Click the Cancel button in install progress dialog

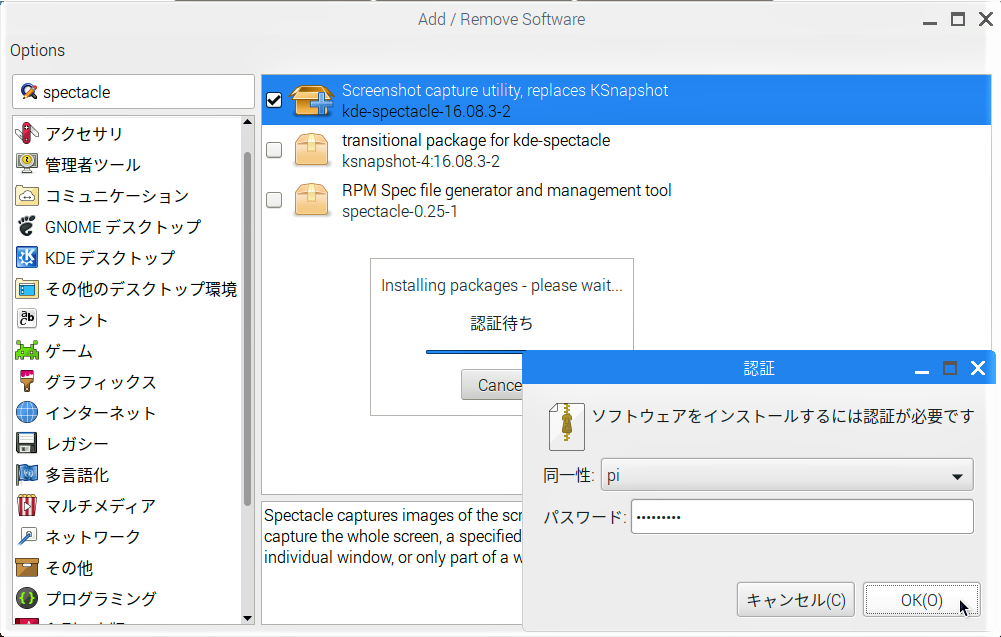point(492,385)
